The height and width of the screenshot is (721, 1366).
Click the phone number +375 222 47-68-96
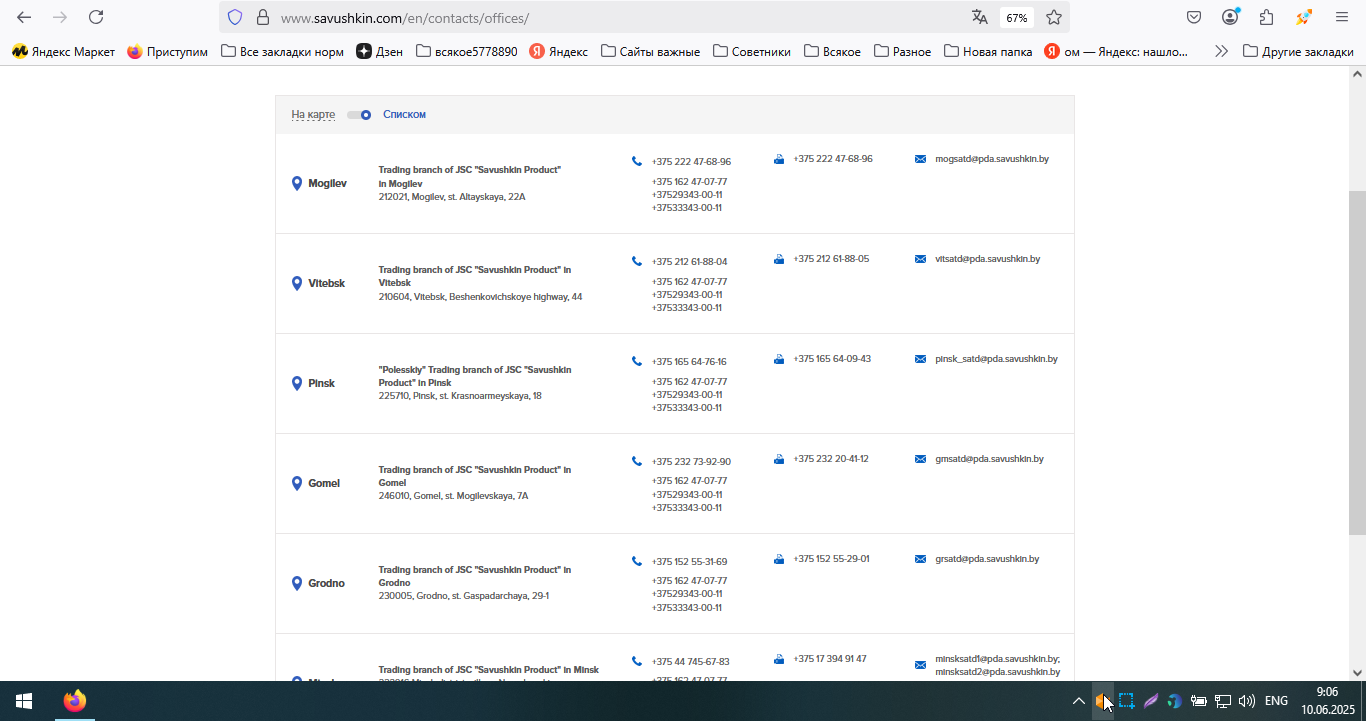click(691, 162)
